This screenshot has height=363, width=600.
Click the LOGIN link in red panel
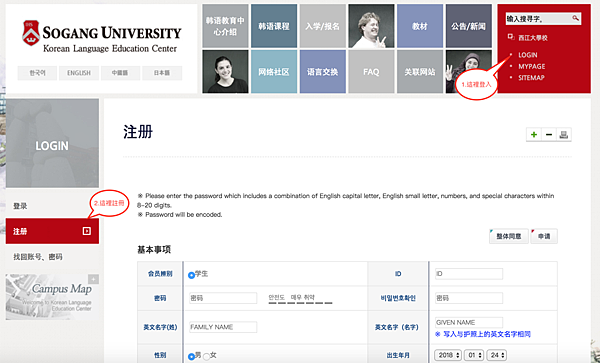528,55
